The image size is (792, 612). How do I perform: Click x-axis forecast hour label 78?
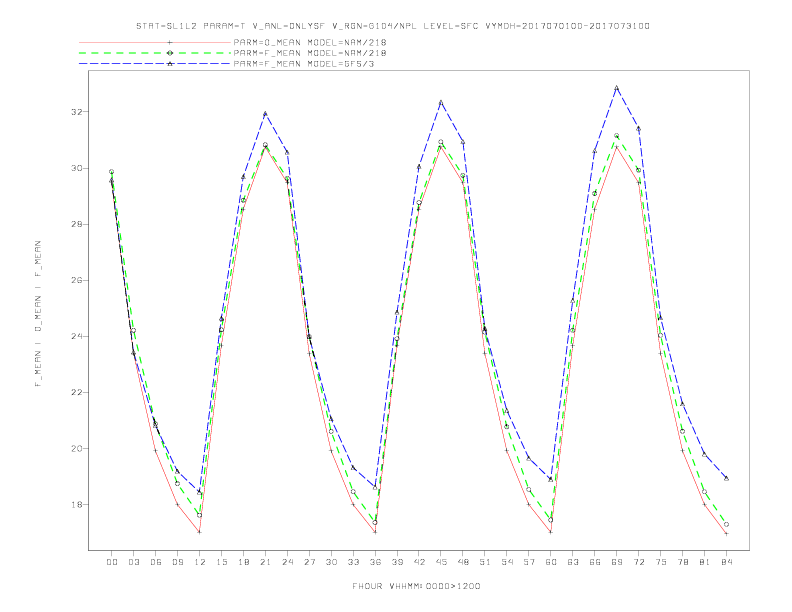tap(682, 562)
